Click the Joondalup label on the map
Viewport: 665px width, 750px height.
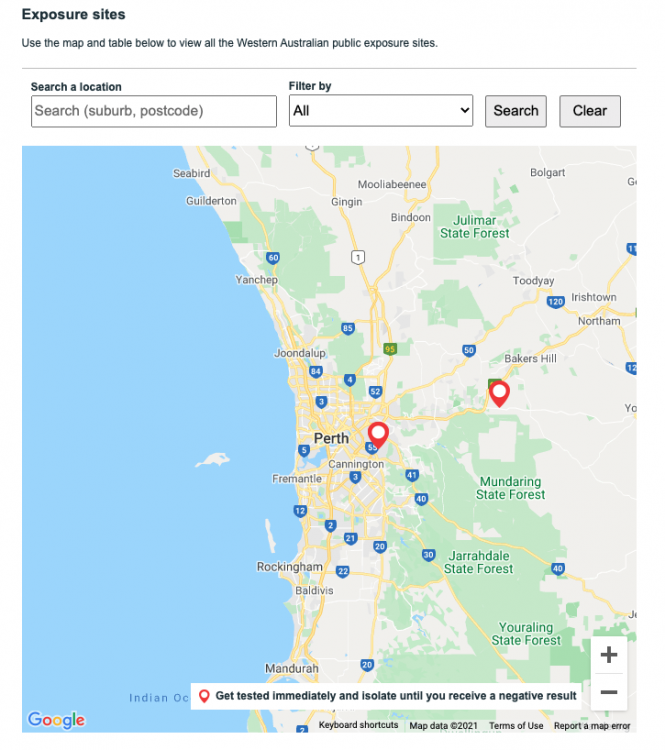pos(301,353)
